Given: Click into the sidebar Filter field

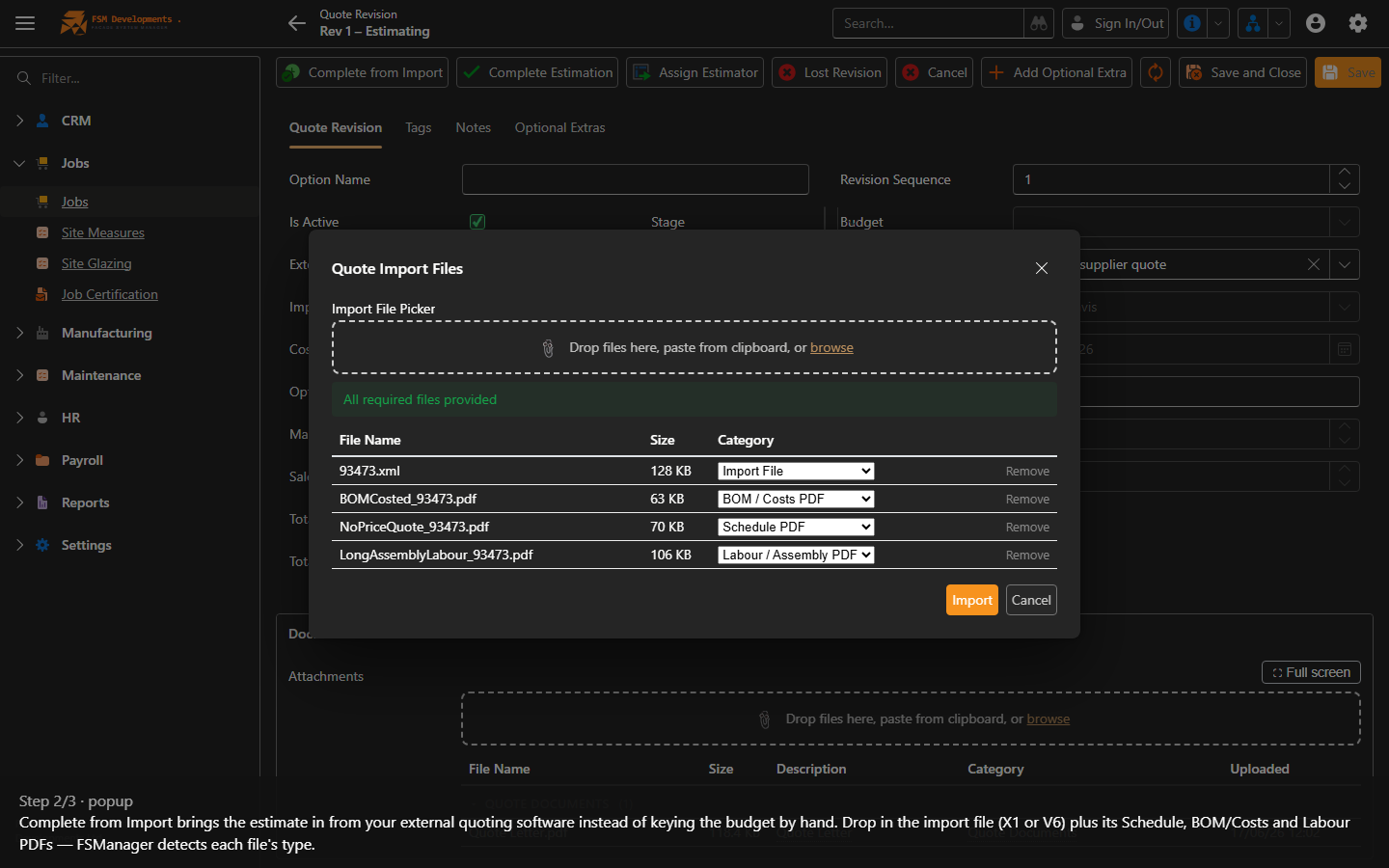Looking at the screenshot, I should [135, 78].
